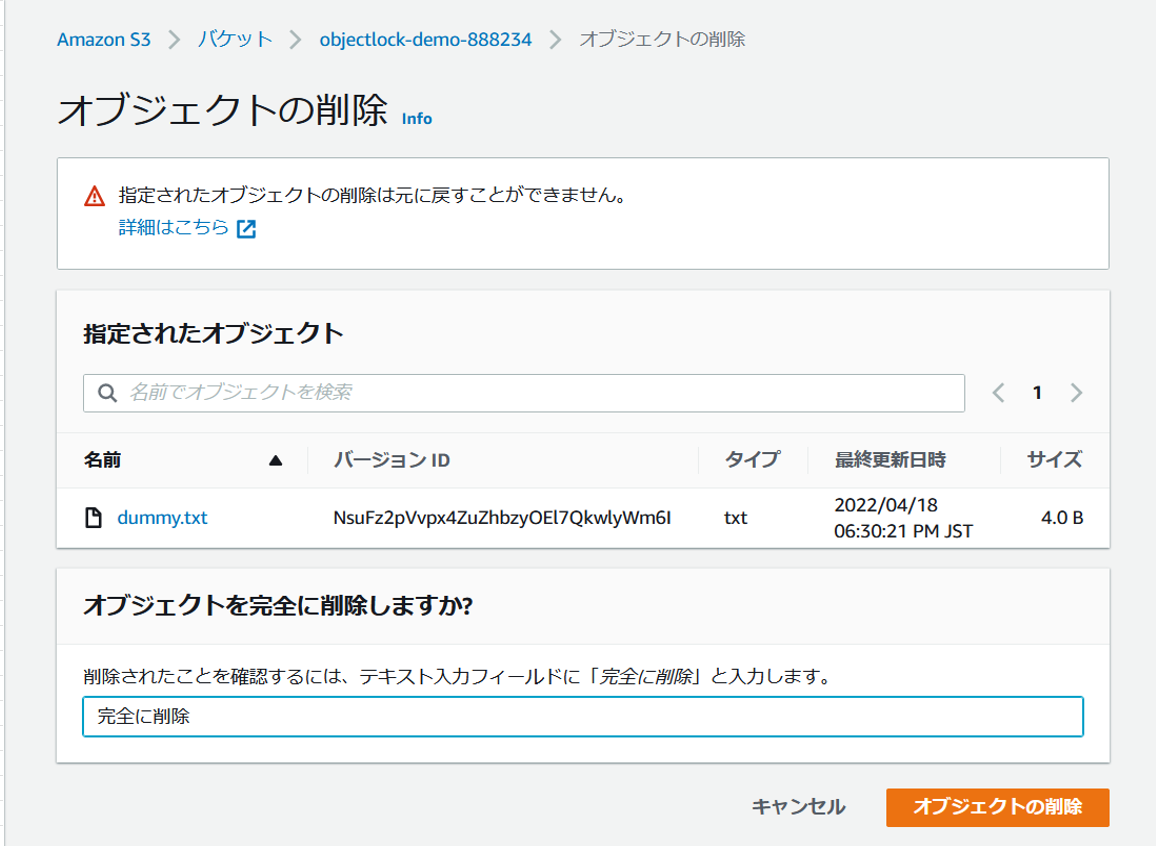The height and width of the screenshot is (846, 1156).
Task: Click the サイズ column header
Action: [1054, 460]
